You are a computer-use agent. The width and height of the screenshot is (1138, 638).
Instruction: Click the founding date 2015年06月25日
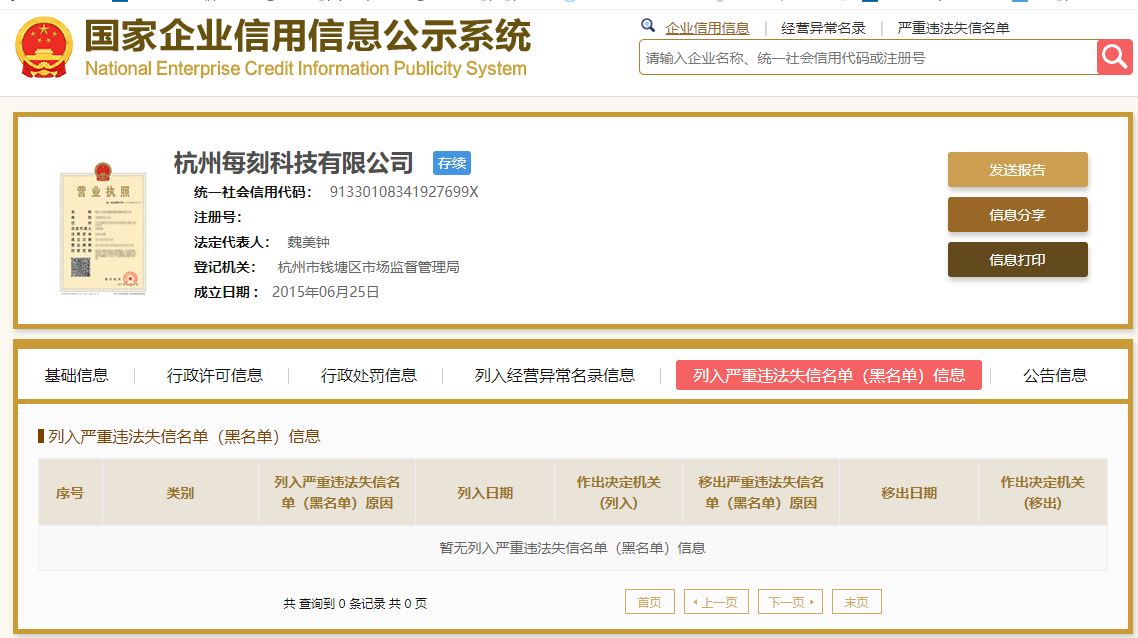point(326,292)
